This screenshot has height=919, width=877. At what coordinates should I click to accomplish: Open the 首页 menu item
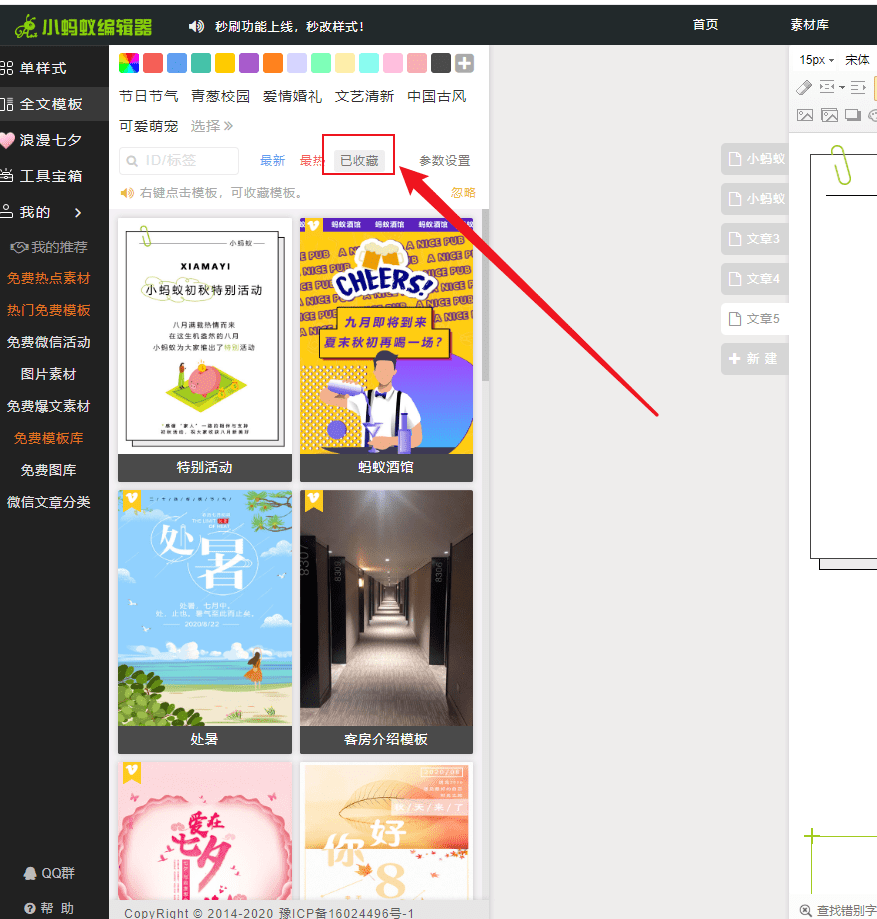[705, 25]
